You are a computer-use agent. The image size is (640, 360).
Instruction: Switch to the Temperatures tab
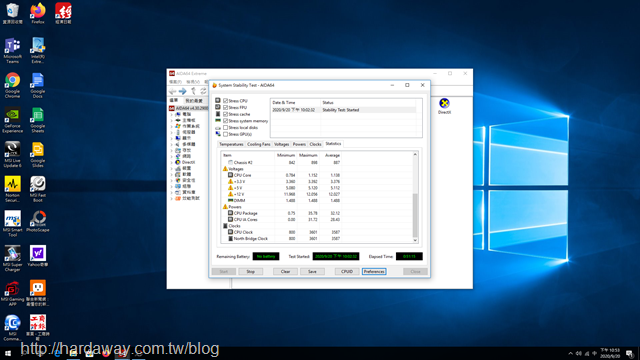coord(231,144)
